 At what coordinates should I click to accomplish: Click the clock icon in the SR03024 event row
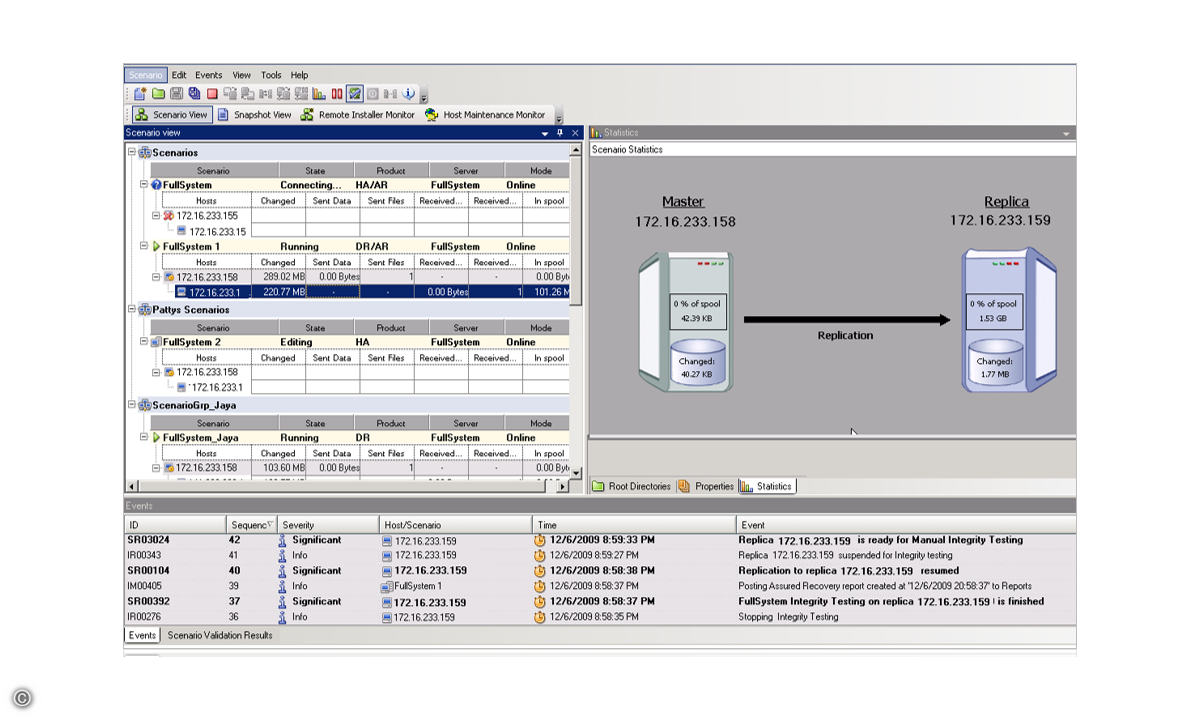[540, 540]
